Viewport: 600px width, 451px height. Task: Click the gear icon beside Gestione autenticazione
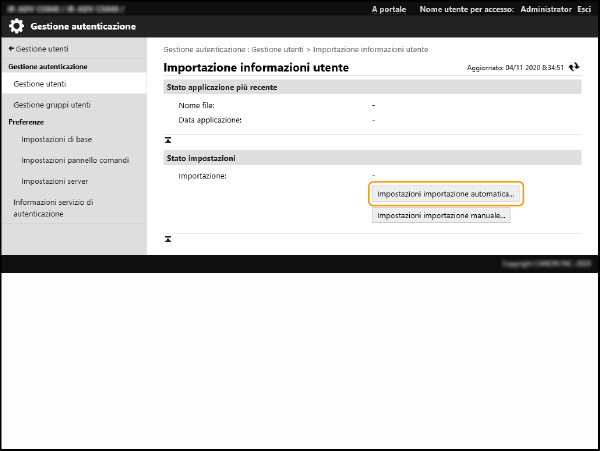17,27
